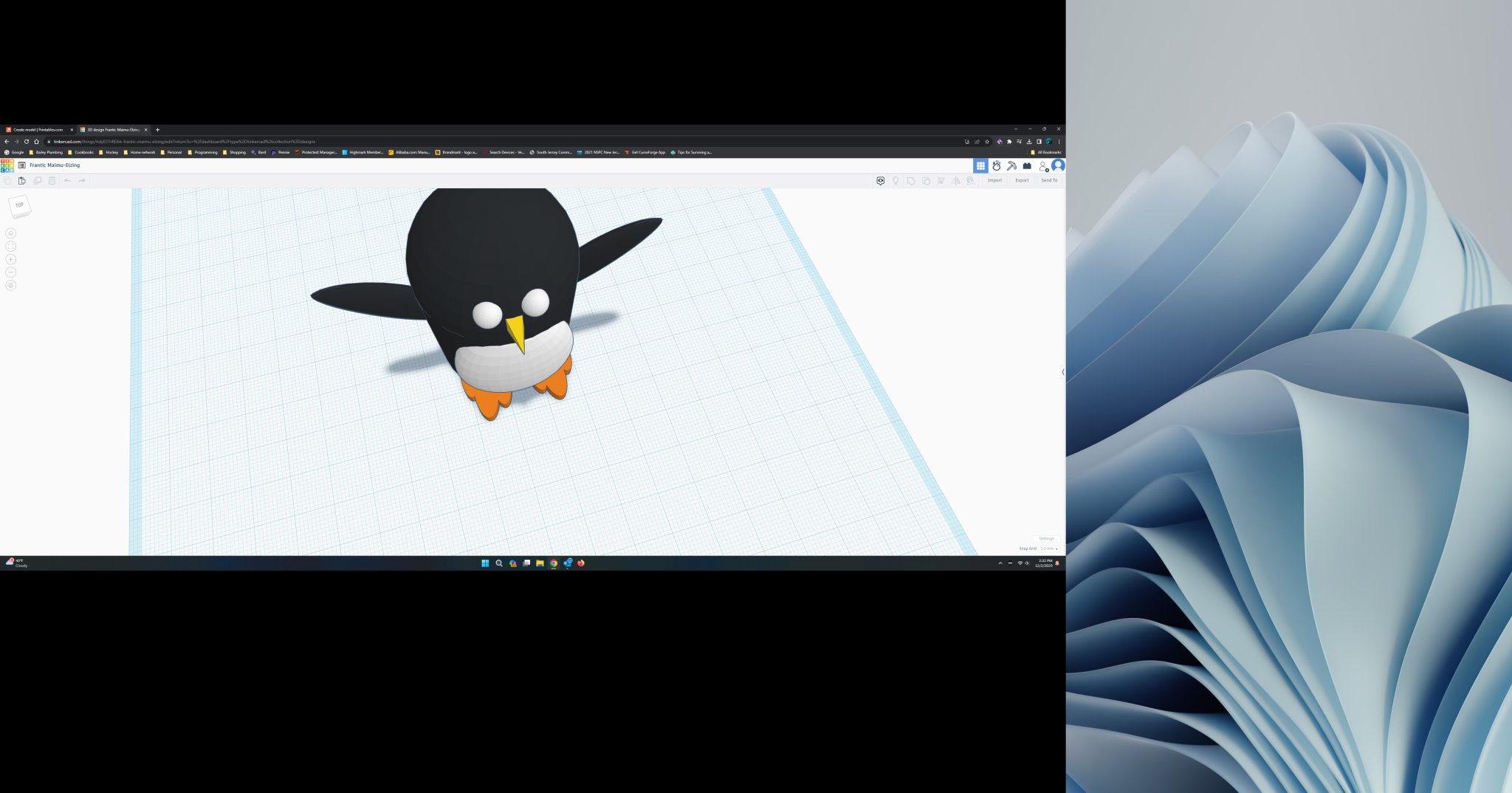Screen dimensions: 1512x793
Task: Expand the Chrome profile menu
Action: [x=1048, y=141]
